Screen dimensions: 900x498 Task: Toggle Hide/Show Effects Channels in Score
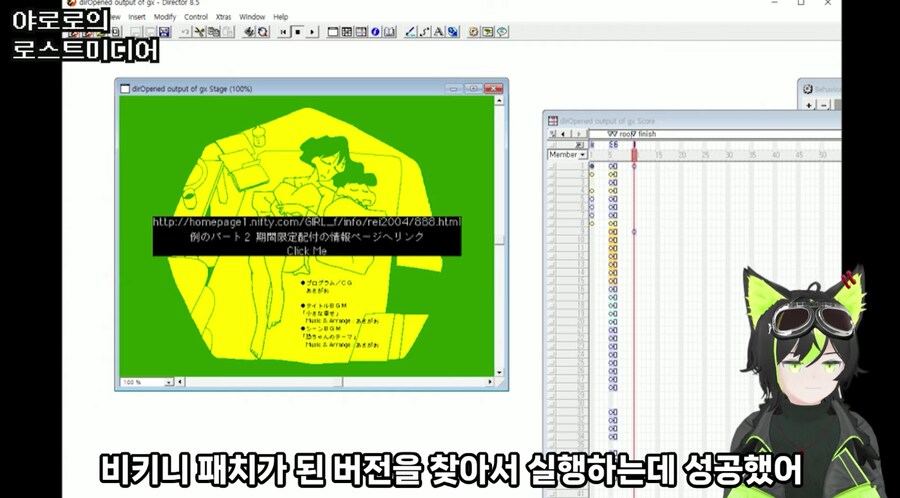tap(579, 145)
